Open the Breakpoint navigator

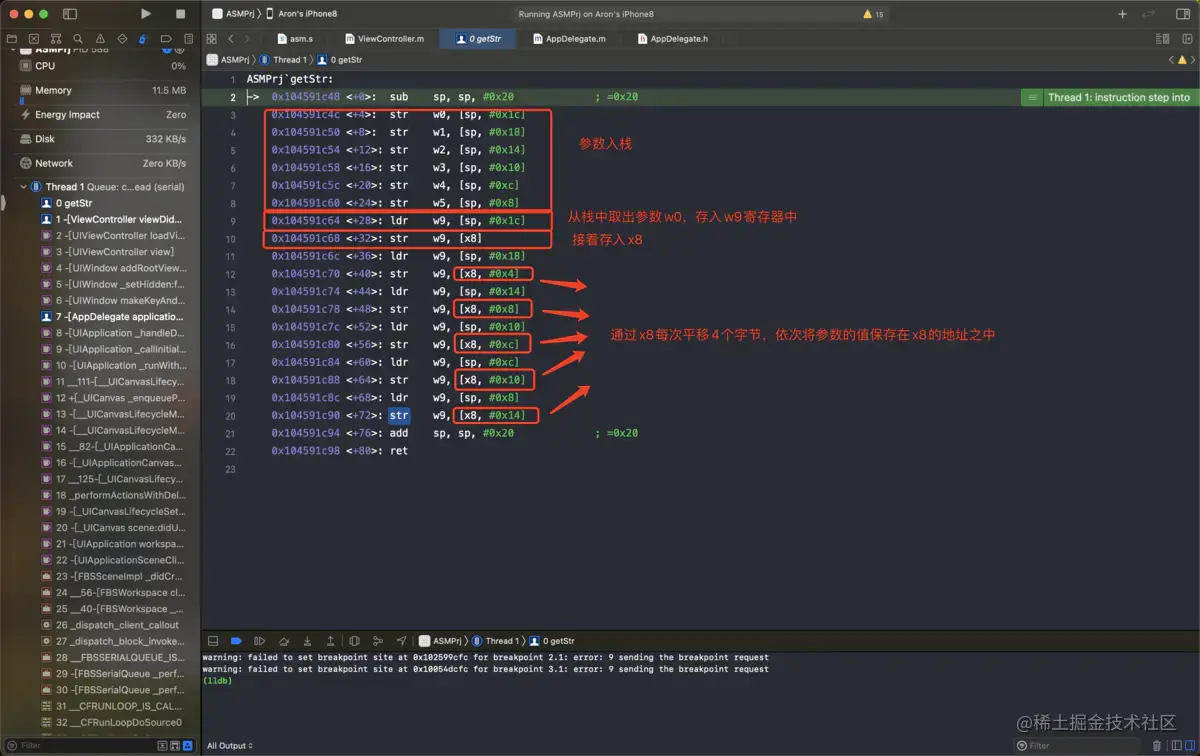(x=165, y=39)
